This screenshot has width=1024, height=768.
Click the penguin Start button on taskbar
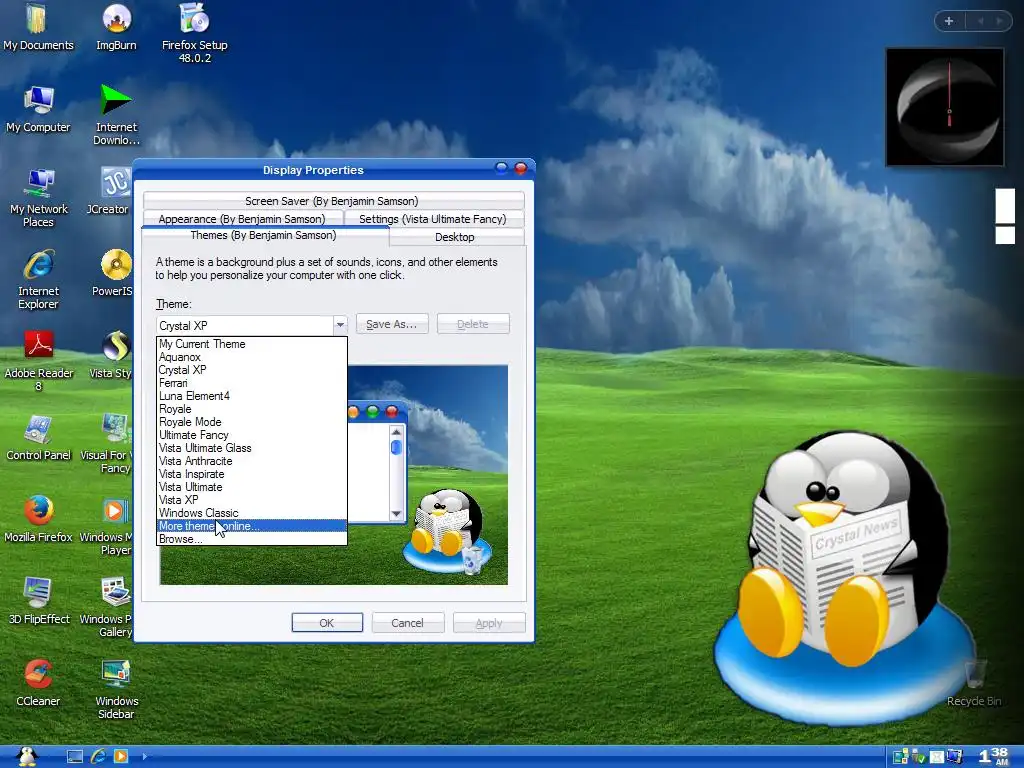pyautogui.click(x=27, y=756)
